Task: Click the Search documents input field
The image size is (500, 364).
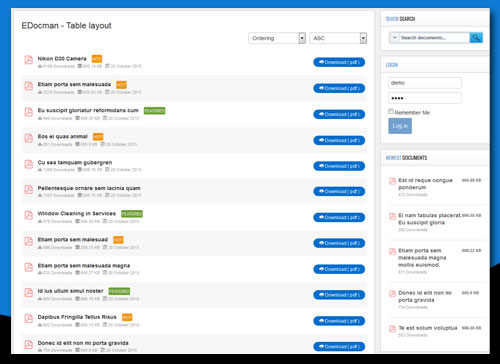Action: 434,38
